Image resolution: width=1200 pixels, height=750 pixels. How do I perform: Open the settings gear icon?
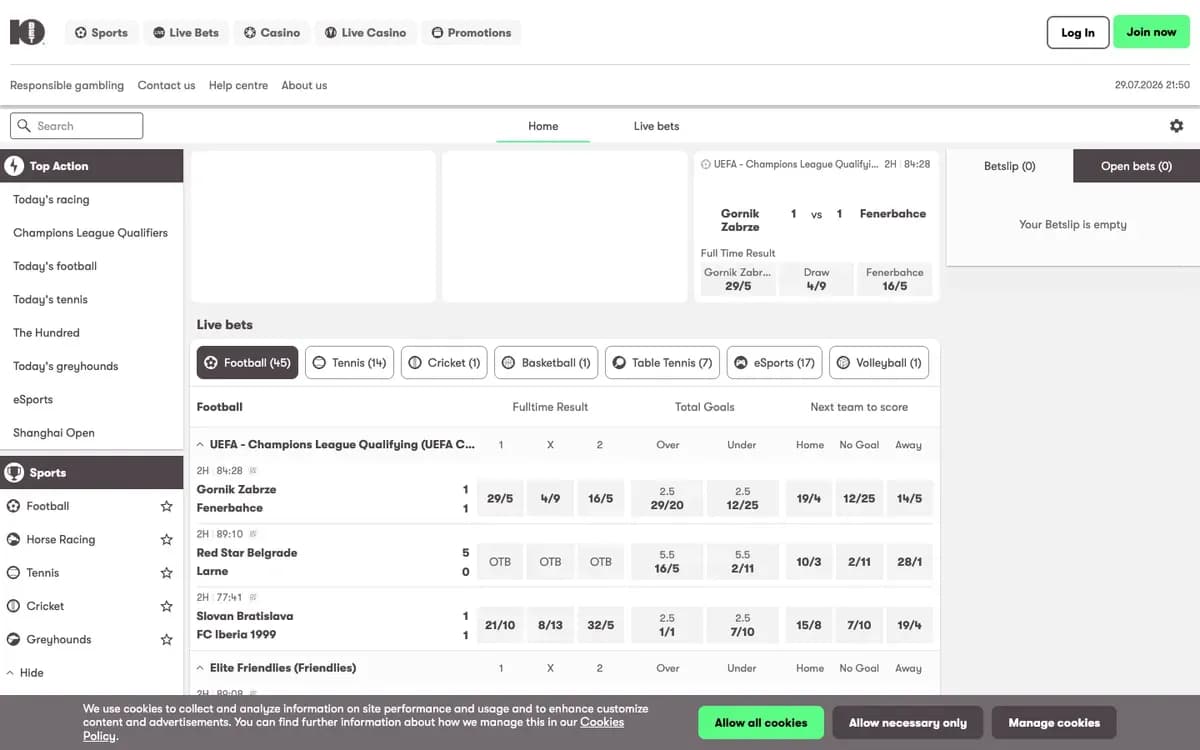tap(1176, 126)
